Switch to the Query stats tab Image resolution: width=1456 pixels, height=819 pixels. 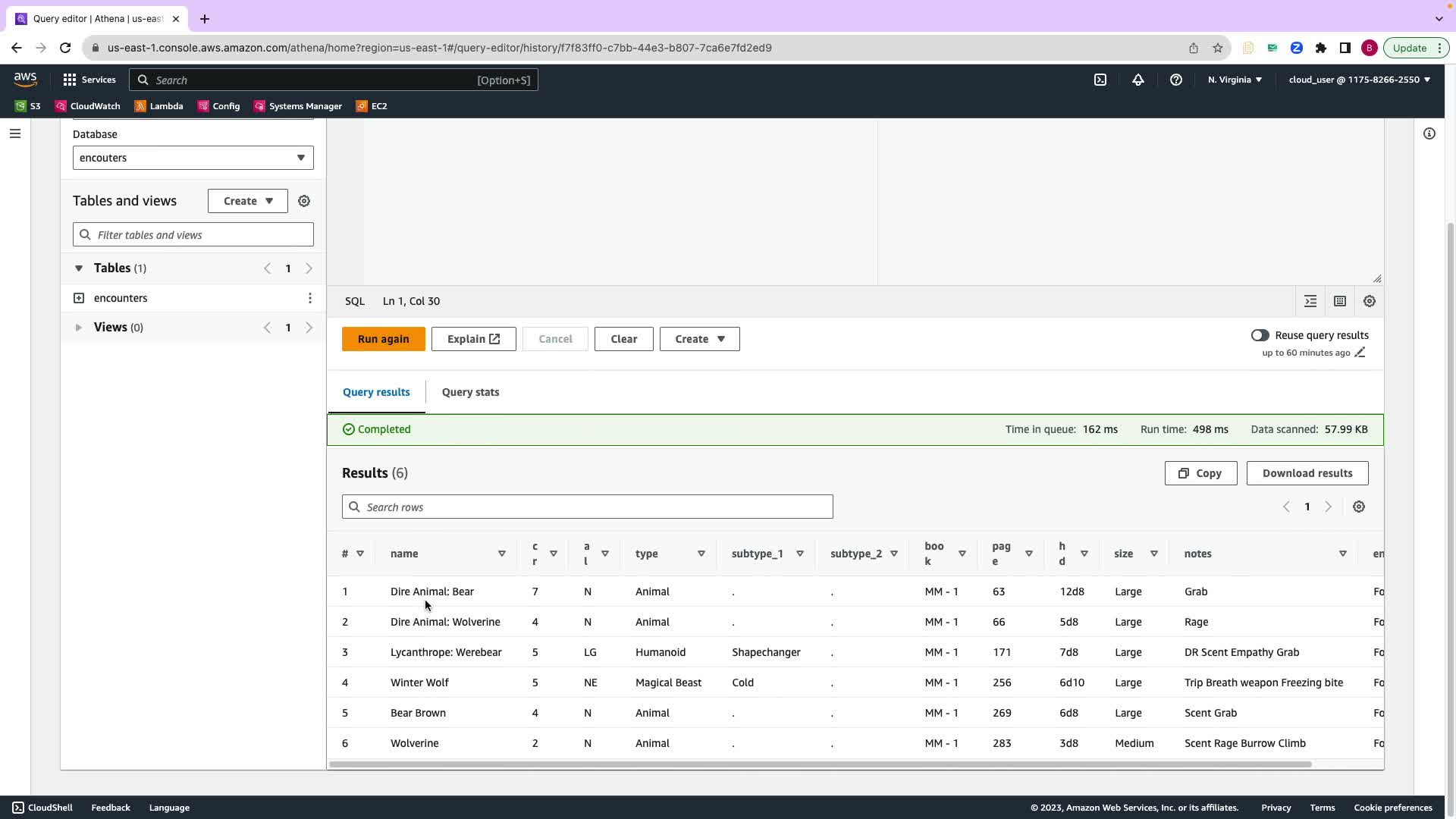click(470, 392)
